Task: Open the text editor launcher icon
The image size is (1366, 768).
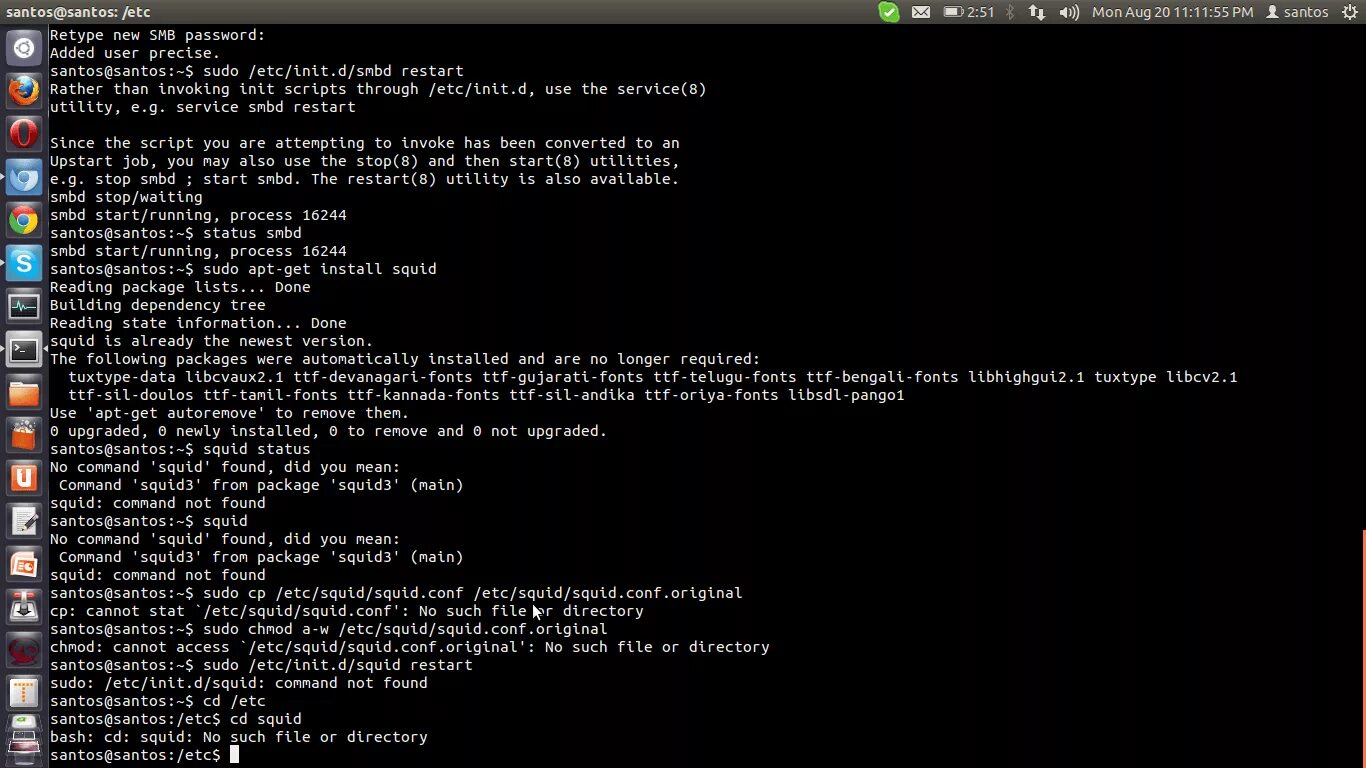Action: coord(24,522)
